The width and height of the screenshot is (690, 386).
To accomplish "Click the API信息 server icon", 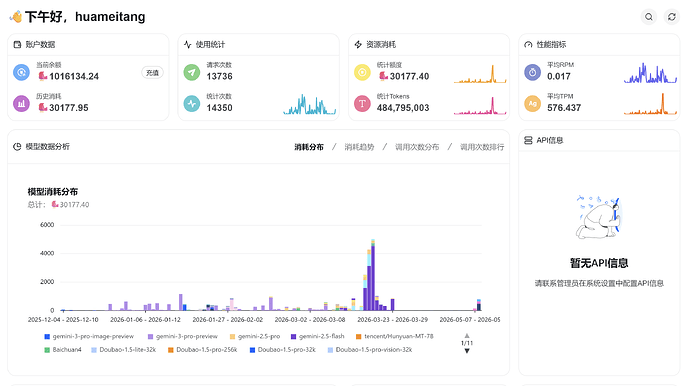I will (528, 140).
